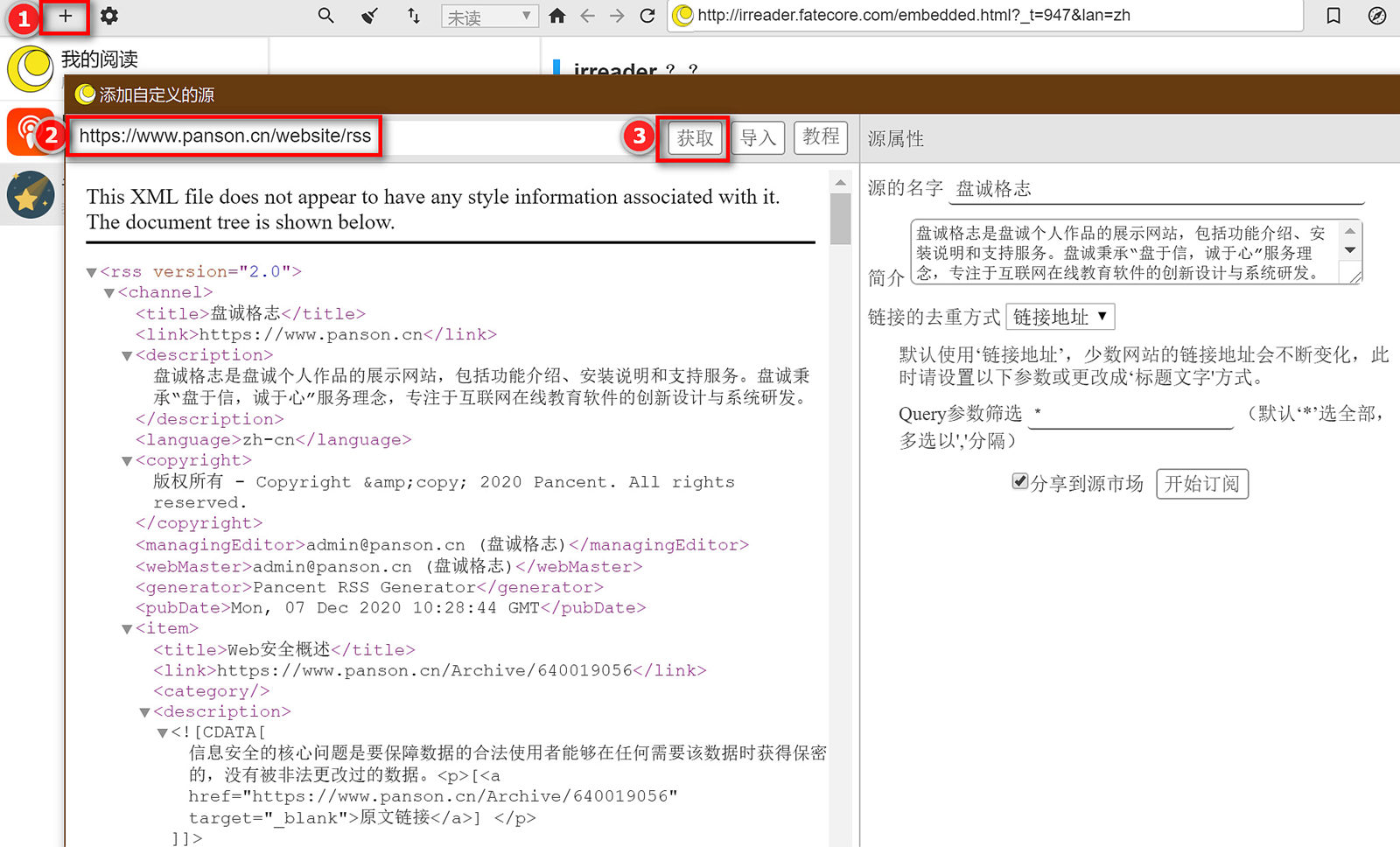Click textarea scroll-down arrow
The width and height of the screenshot is (1400, 847).
point(1350,250)
